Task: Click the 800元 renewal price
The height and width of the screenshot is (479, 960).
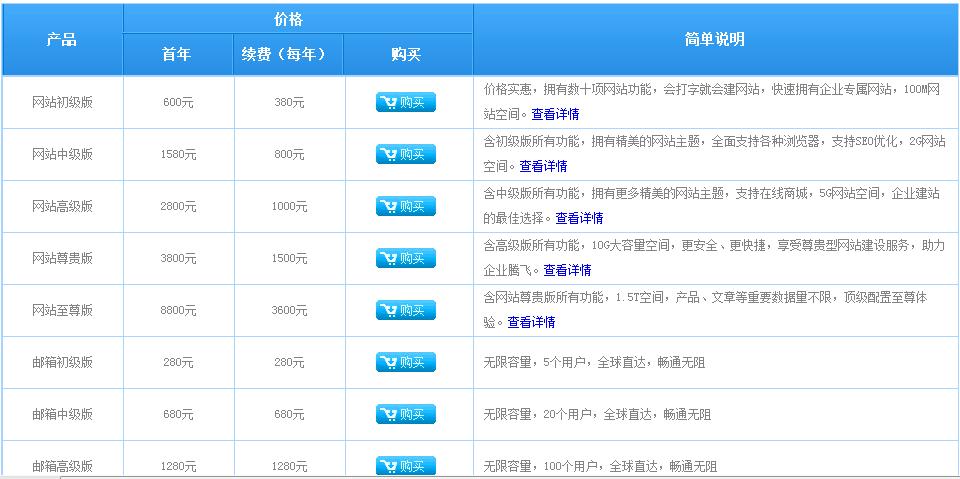Action: (x=289, y=155)
